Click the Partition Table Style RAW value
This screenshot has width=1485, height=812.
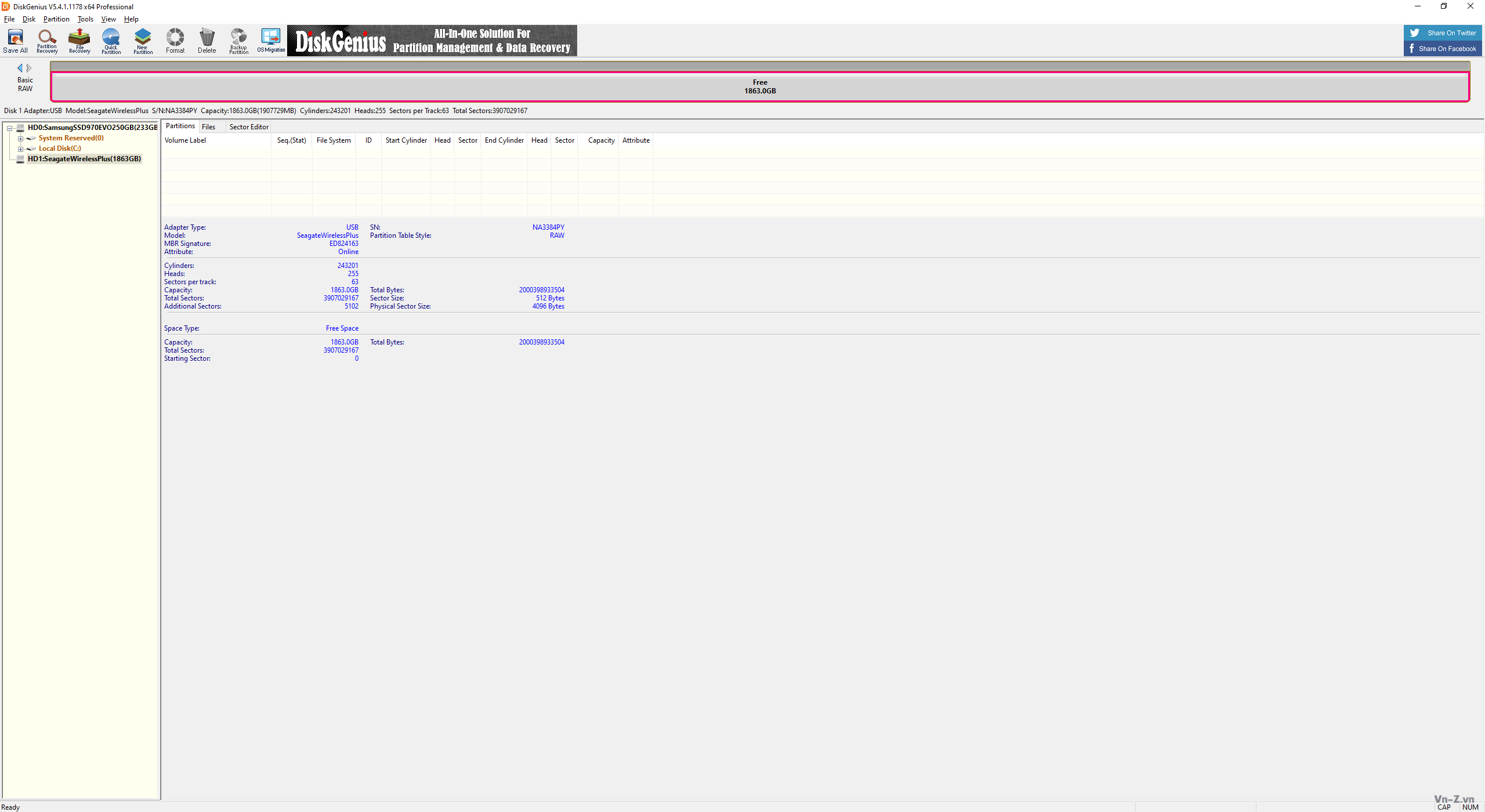557,235
